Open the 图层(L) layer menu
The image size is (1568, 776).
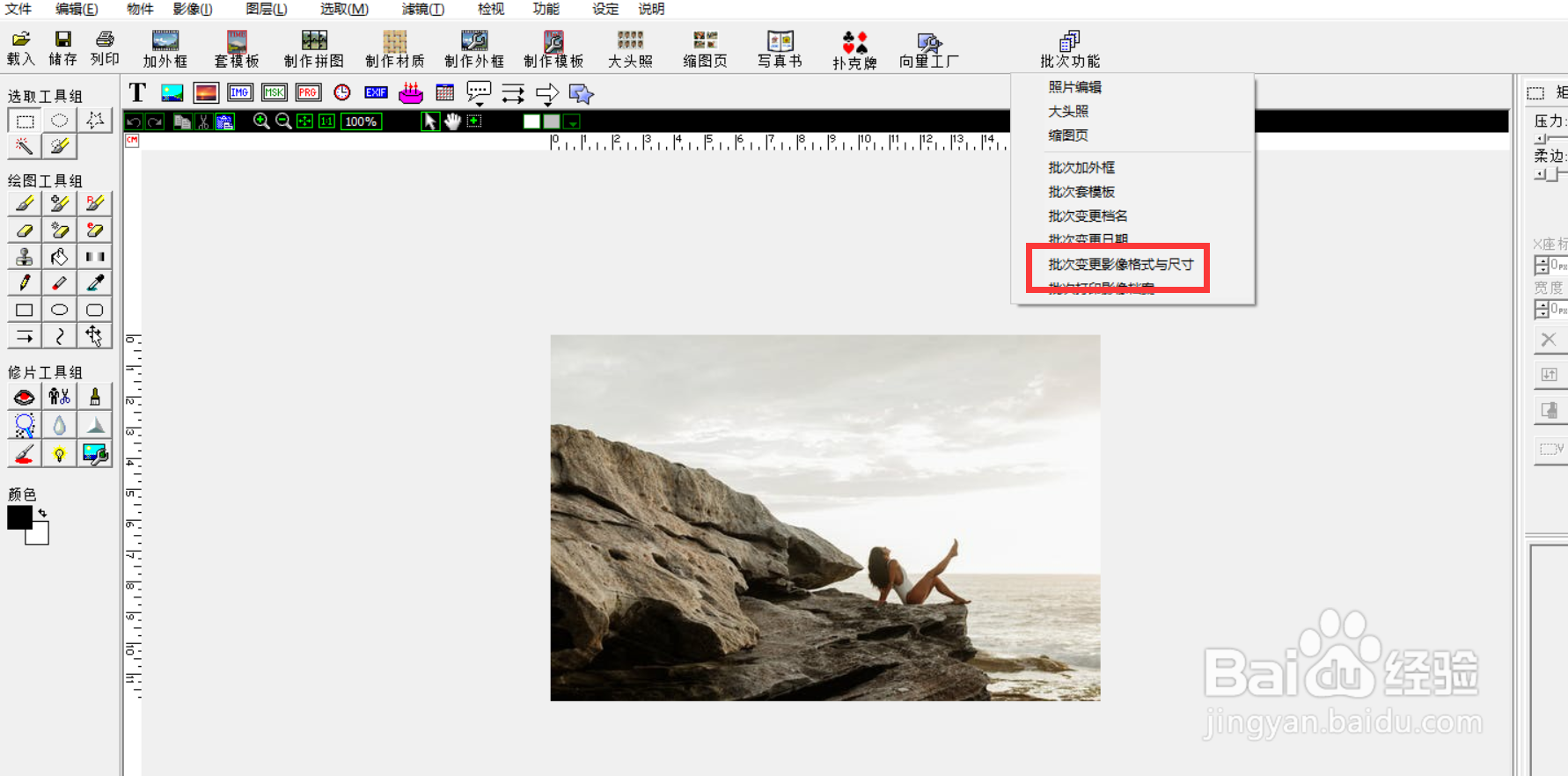coord(267,9)
